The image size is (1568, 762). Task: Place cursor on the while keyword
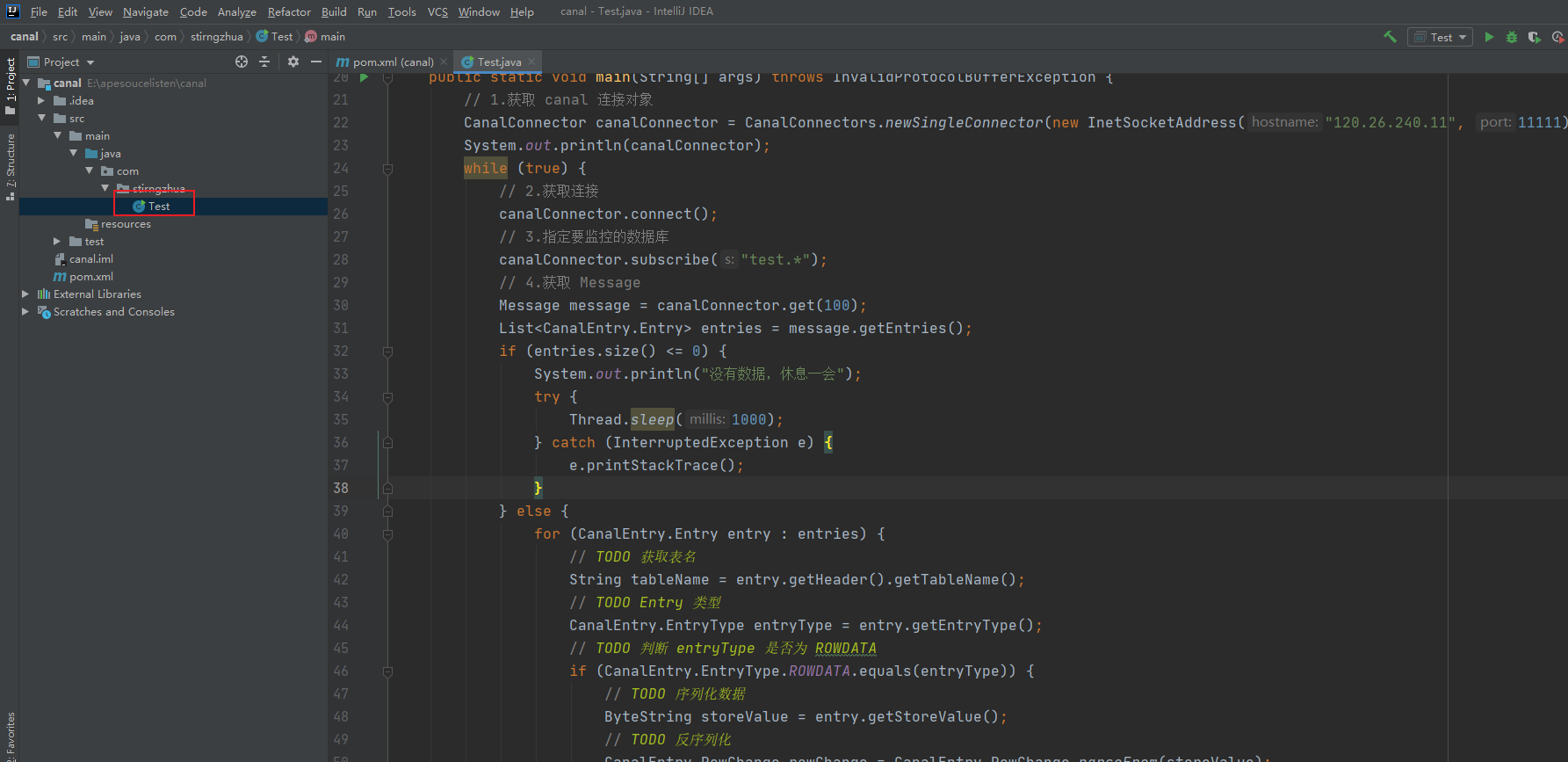(486, 168)
